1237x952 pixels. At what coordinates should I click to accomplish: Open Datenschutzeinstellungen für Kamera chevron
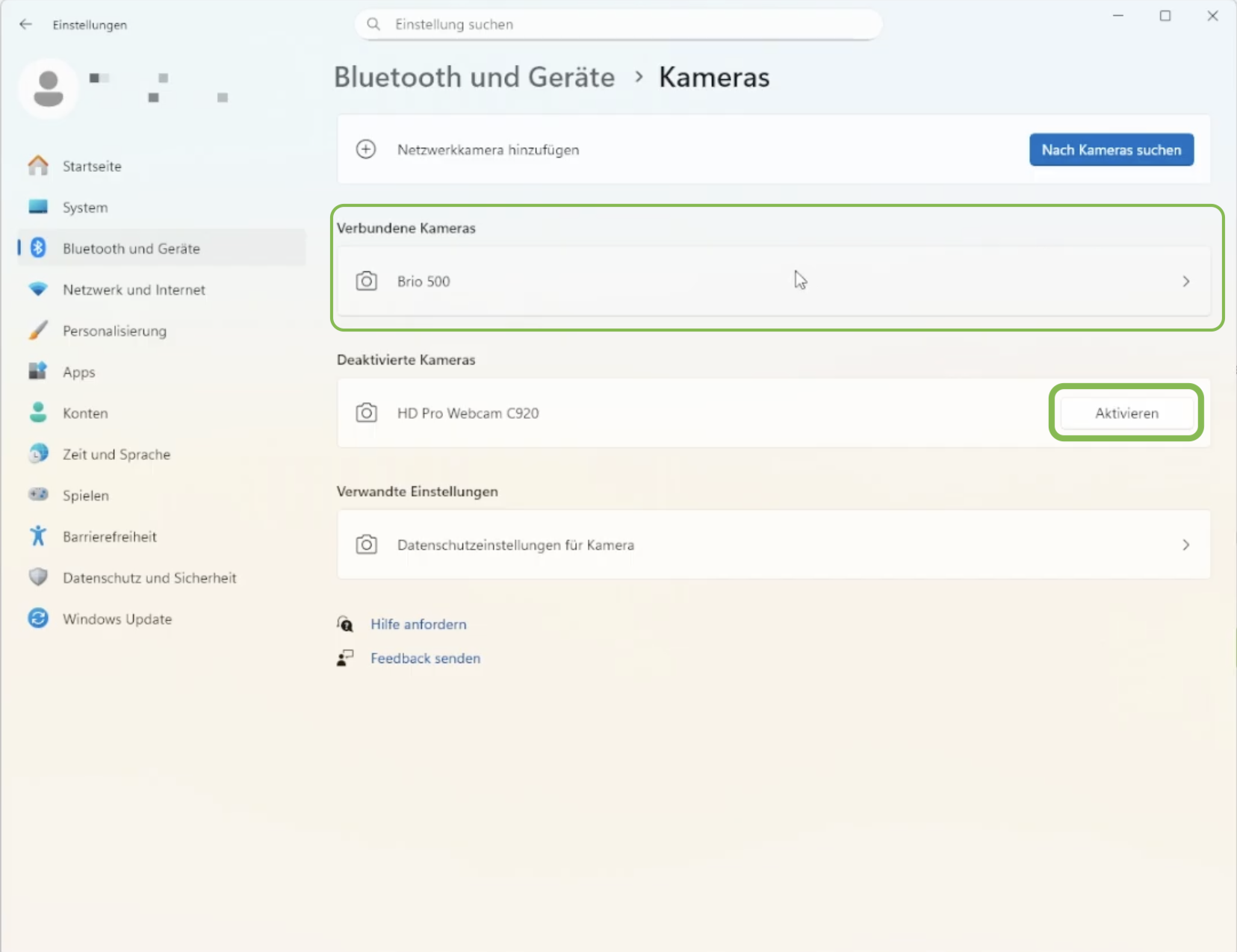coord(1185,545)
